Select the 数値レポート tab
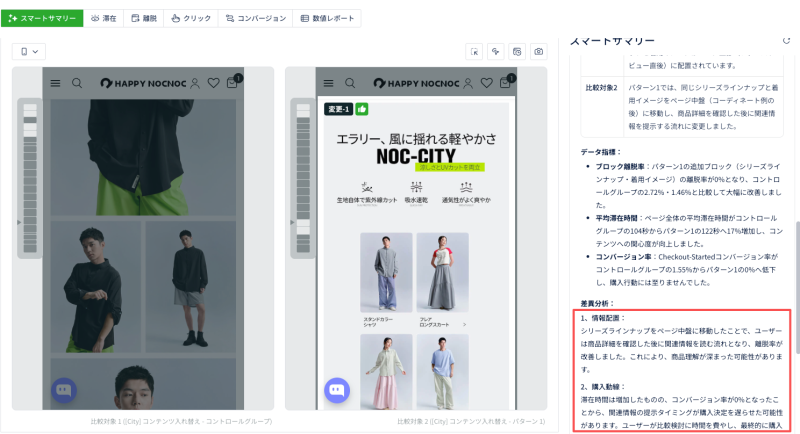The width and height of the screenshot is (800, 434). pyautogui.click(x=326, y=18)
